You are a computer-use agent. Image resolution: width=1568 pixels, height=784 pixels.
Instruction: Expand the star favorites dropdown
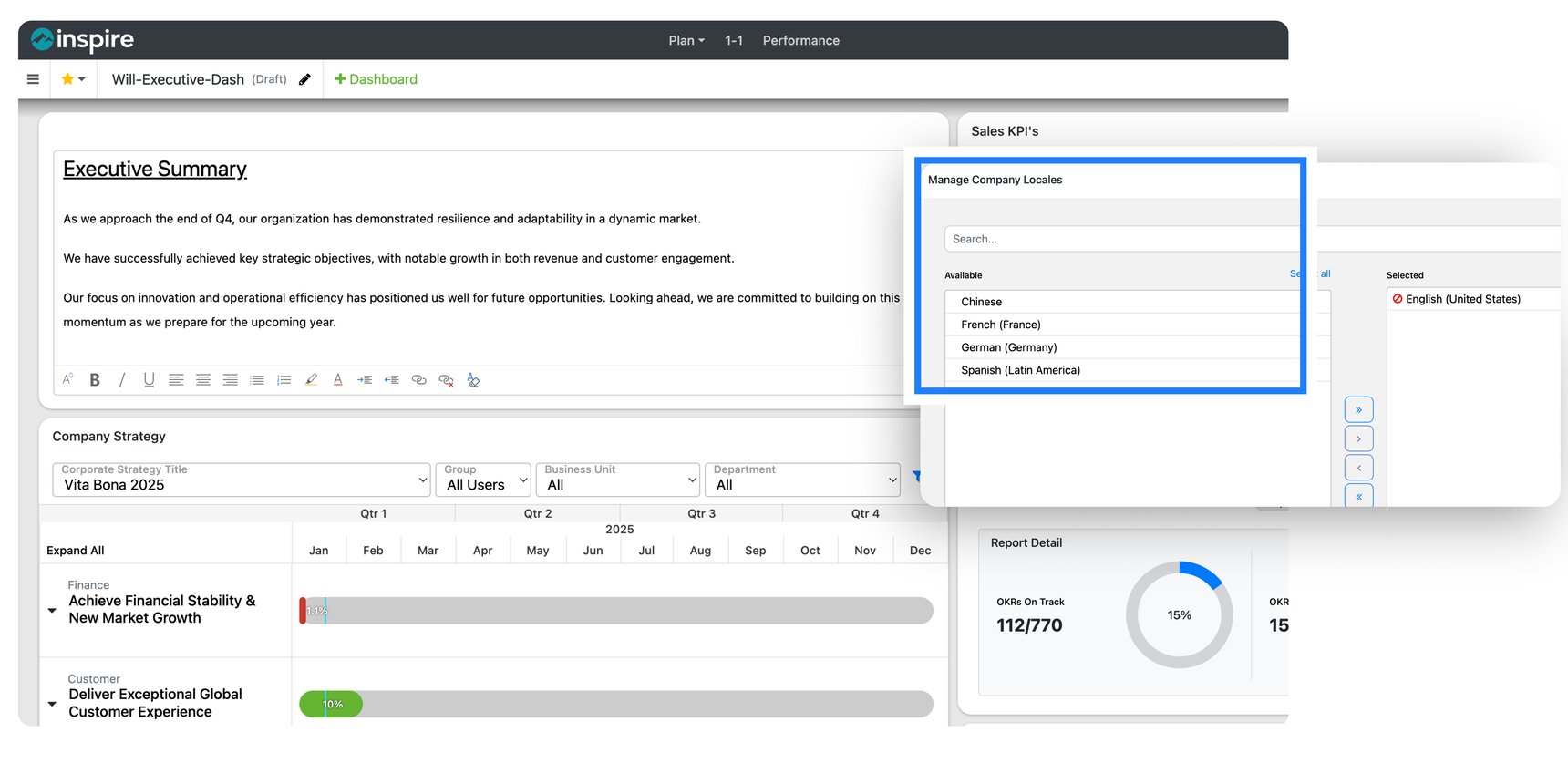point(73,79)
